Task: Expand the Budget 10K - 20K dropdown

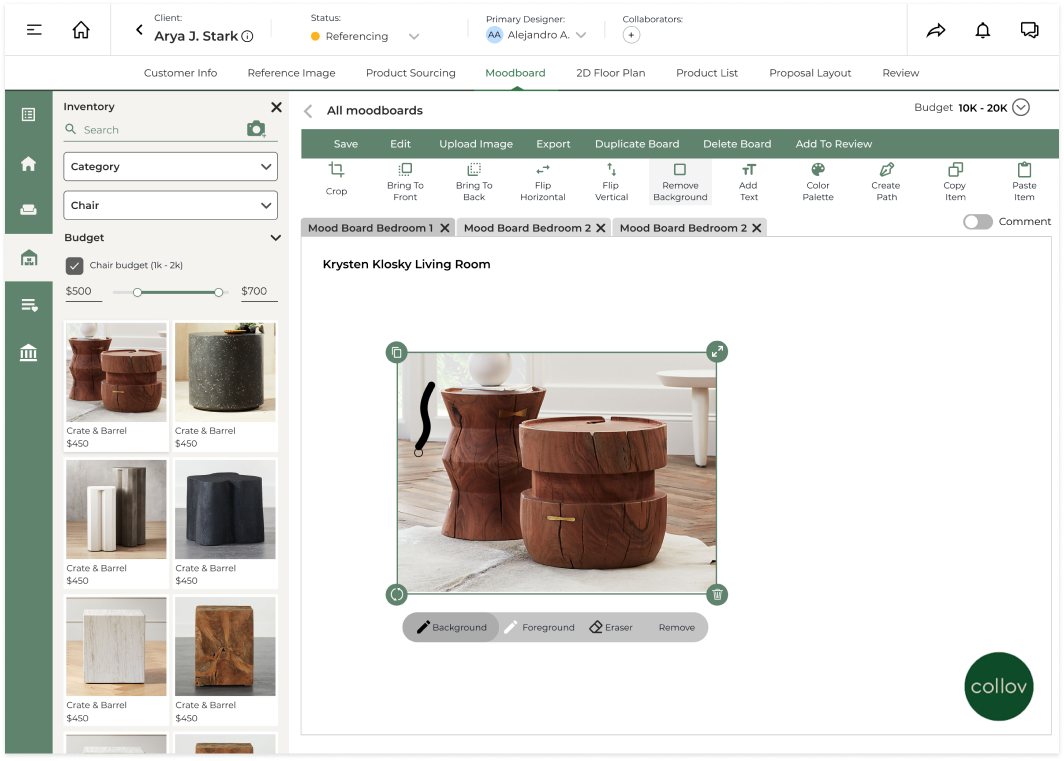Action: [1021, 107]
